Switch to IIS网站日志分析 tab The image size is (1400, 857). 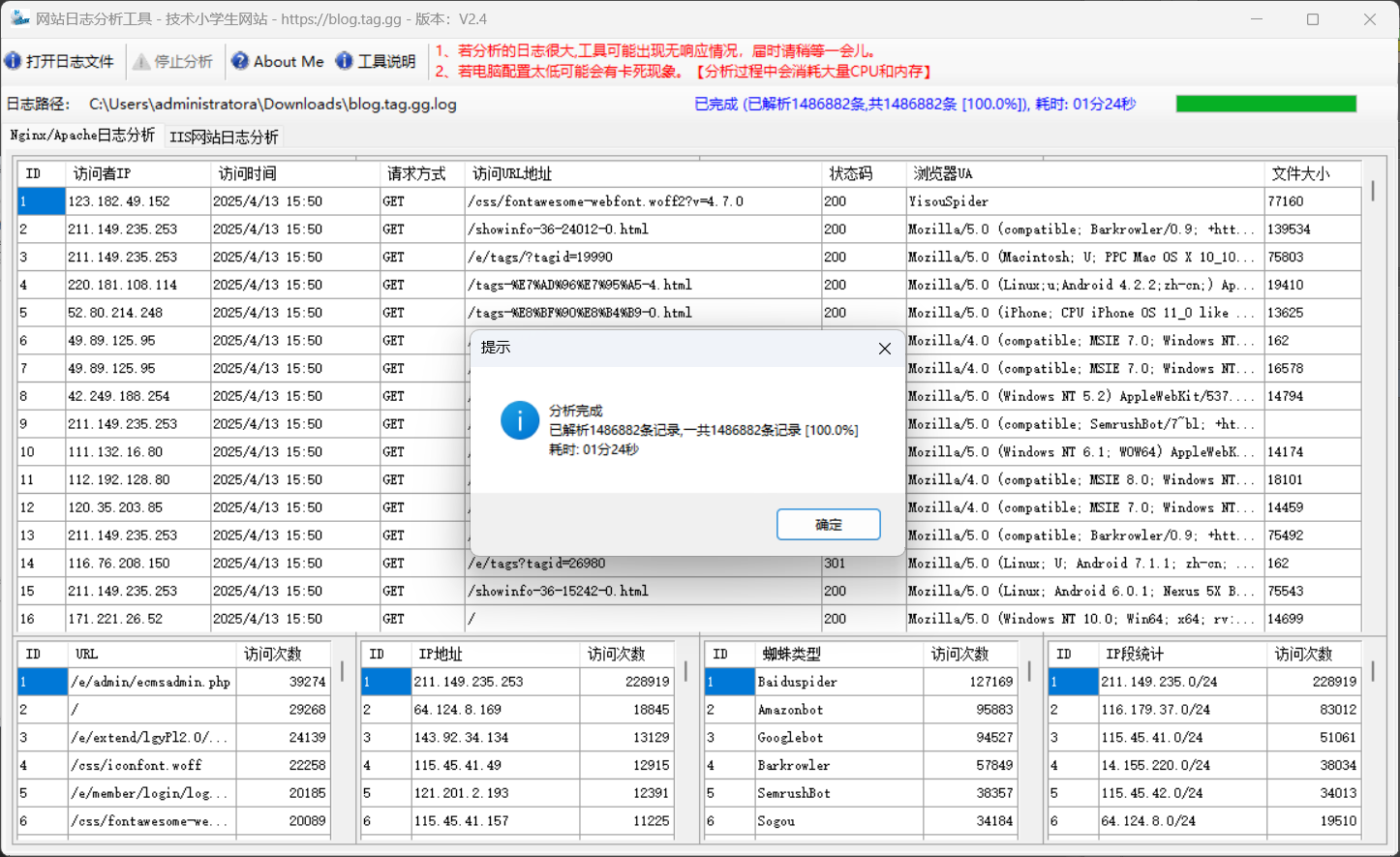click(x=224, y=137)
